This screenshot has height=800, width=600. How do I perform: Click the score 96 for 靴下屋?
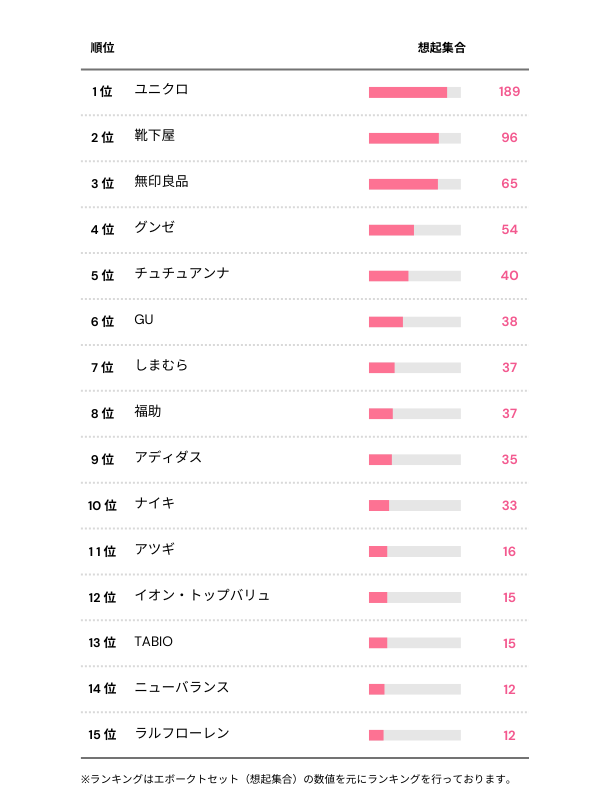pos(509,138)
